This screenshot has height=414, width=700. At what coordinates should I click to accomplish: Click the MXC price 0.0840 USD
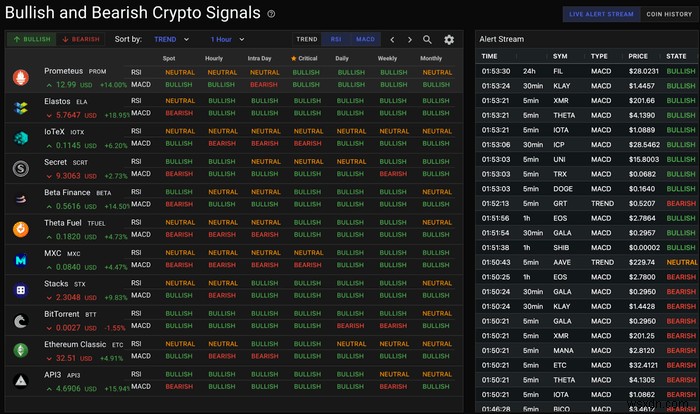tap(76, 267)
